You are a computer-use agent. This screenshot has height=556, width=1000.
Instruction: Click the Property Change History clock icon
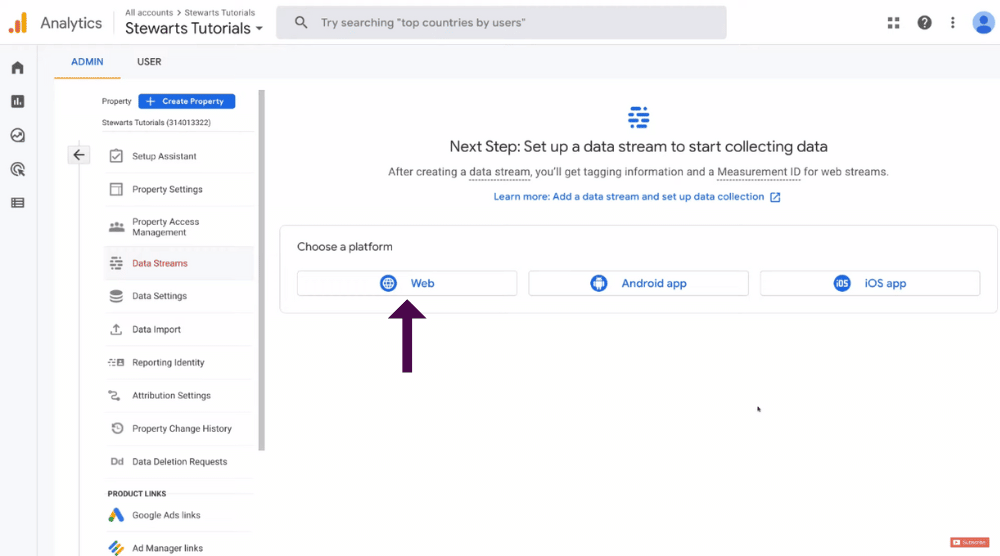click(117, 428)
